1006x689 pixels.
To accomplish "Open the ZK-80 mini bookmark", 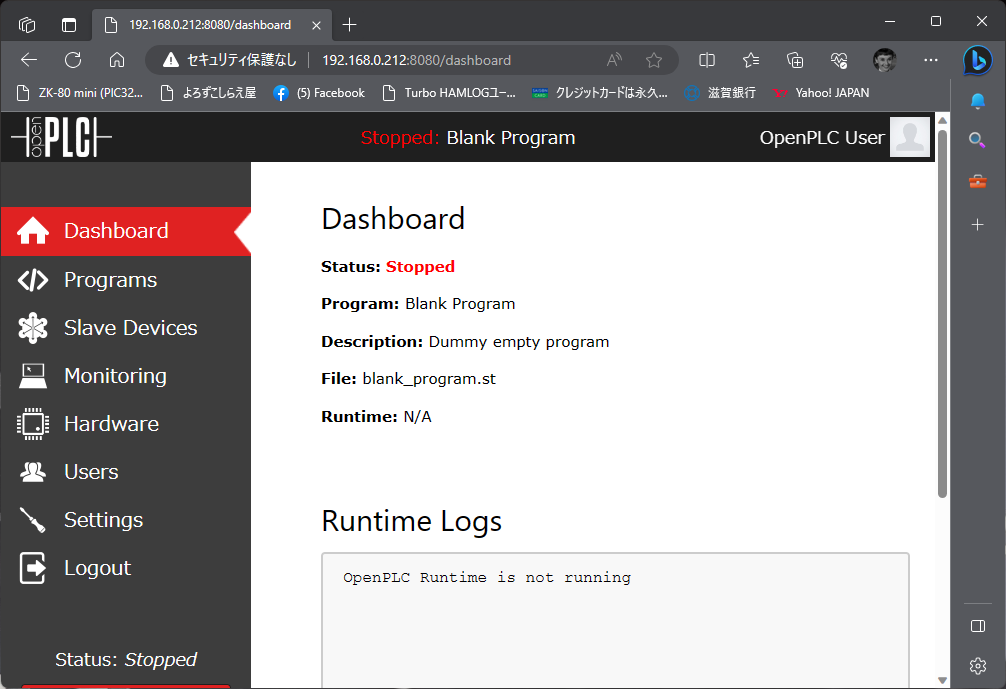I will pos(80,93).
